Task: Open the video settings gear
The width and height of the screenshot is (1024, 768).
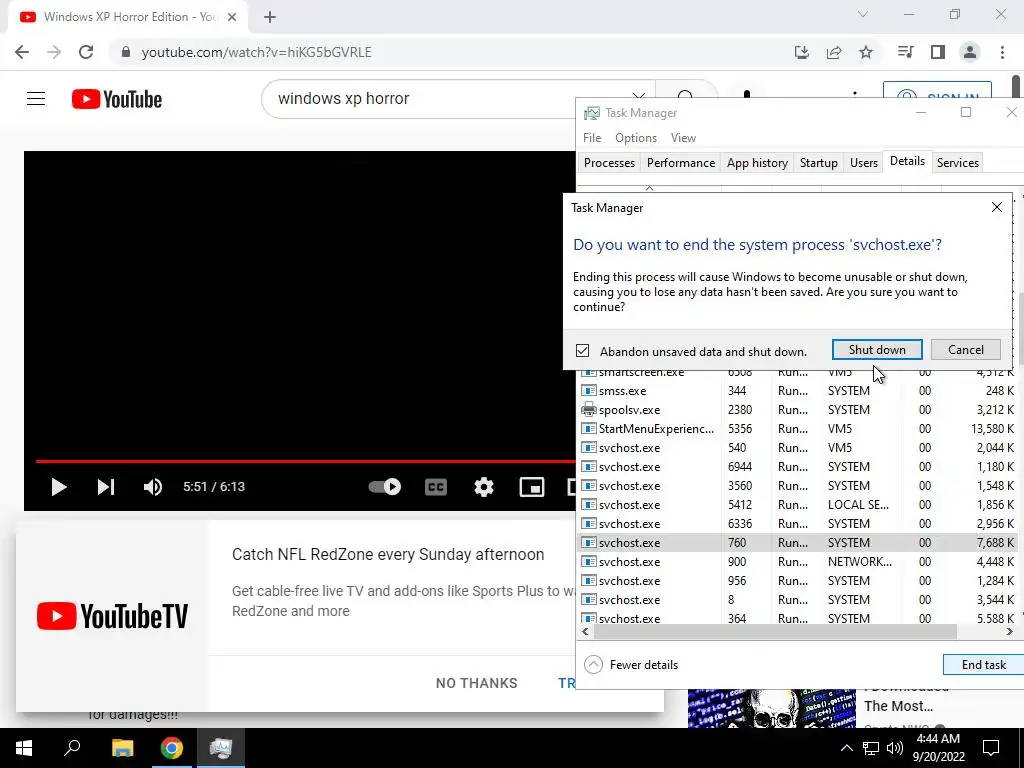Action: 484,487
